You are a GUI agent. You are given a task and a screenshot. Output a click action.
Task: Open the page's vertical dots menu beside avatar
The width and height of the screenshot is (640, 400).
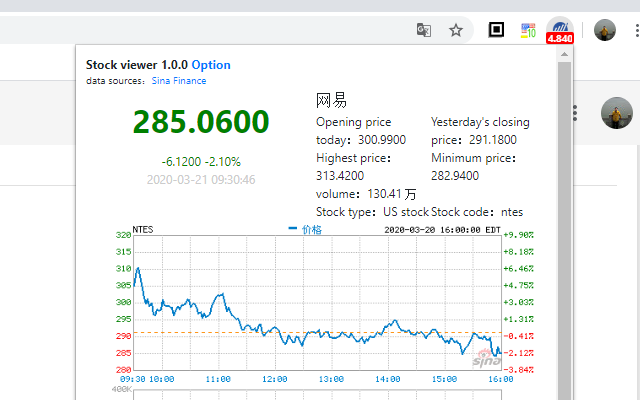[x=575, y=113]
